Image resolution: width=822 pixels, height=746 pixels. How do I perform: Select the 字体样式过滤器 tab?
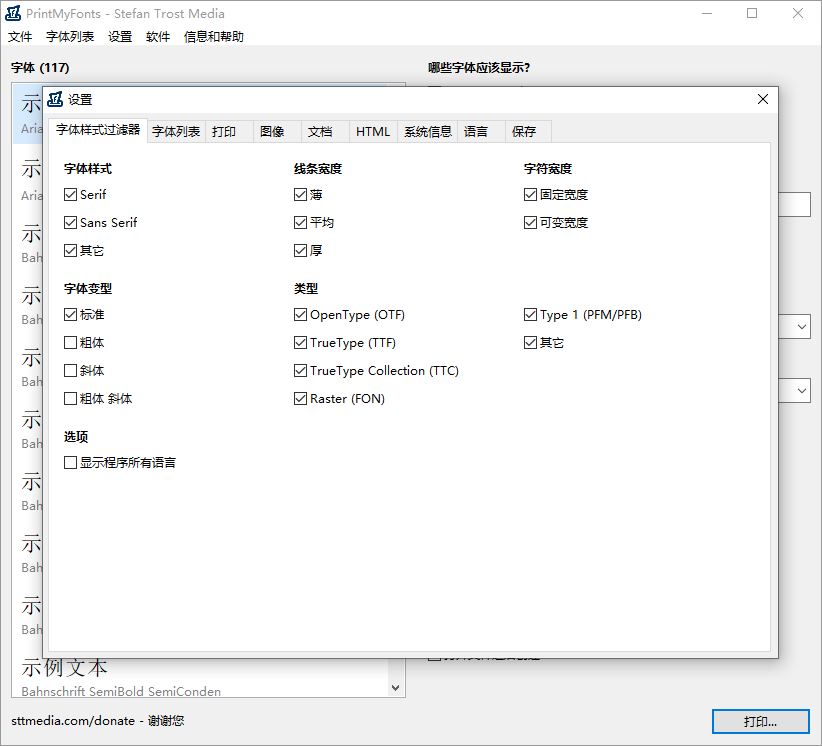coord(98,130)
